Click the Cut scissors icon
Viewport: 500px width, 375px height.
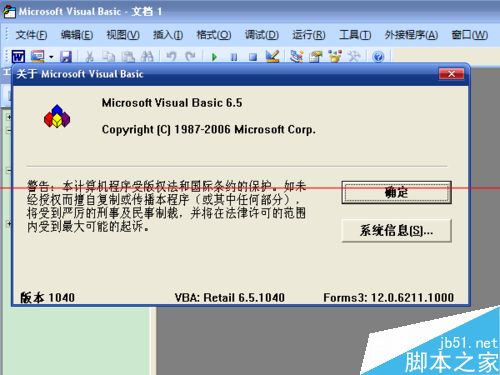[89, 57]
